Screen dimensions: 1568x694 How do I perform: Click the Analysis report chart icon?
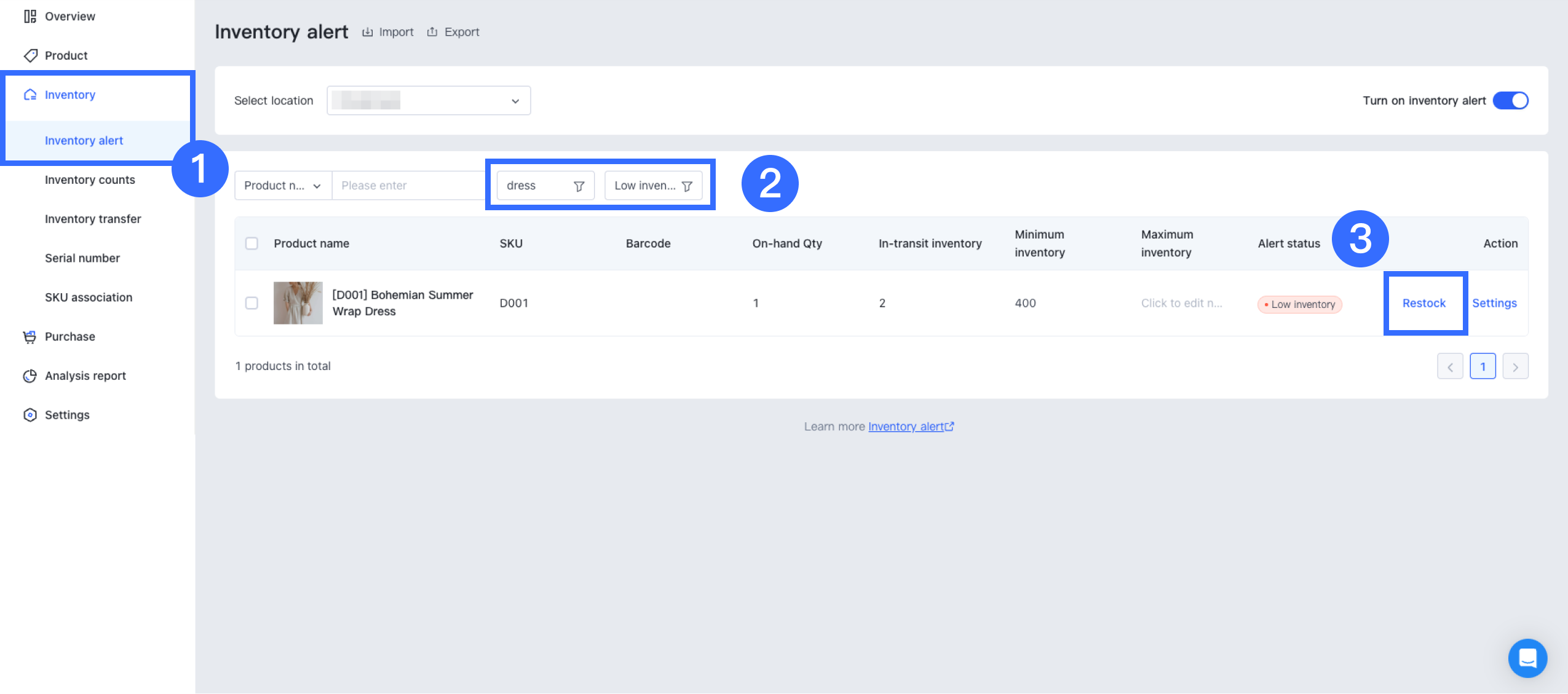click(x=30, y=376)
